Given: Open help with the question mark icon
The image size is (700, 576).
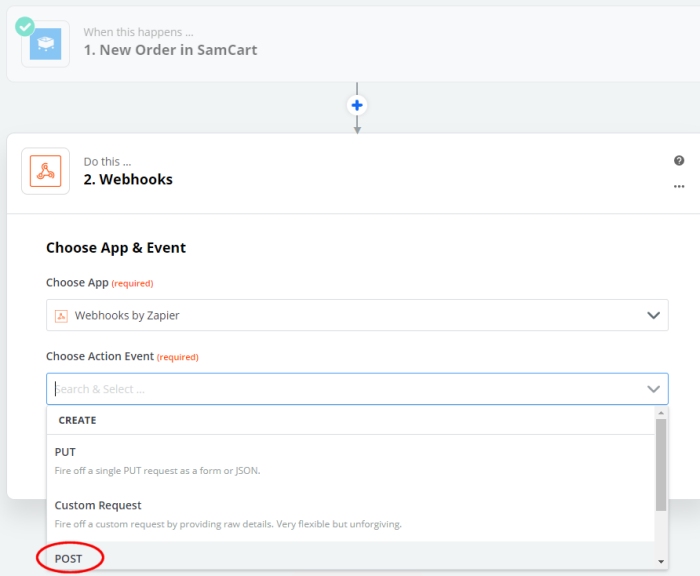Looking at the screenshot, I should pyautogui.click(x=679, y=160).
